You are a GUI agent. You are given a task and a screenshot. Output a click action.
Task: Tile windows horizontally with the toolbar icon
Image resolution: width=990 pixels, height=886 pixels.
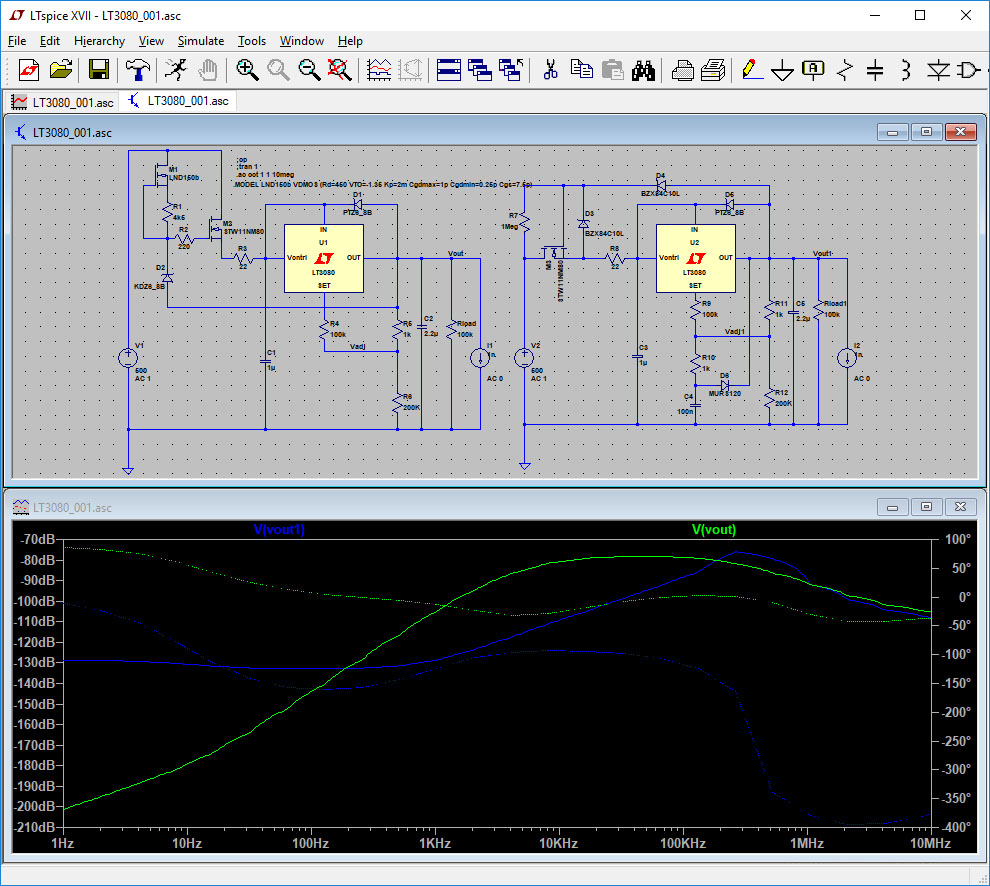[x=449, y=69]
